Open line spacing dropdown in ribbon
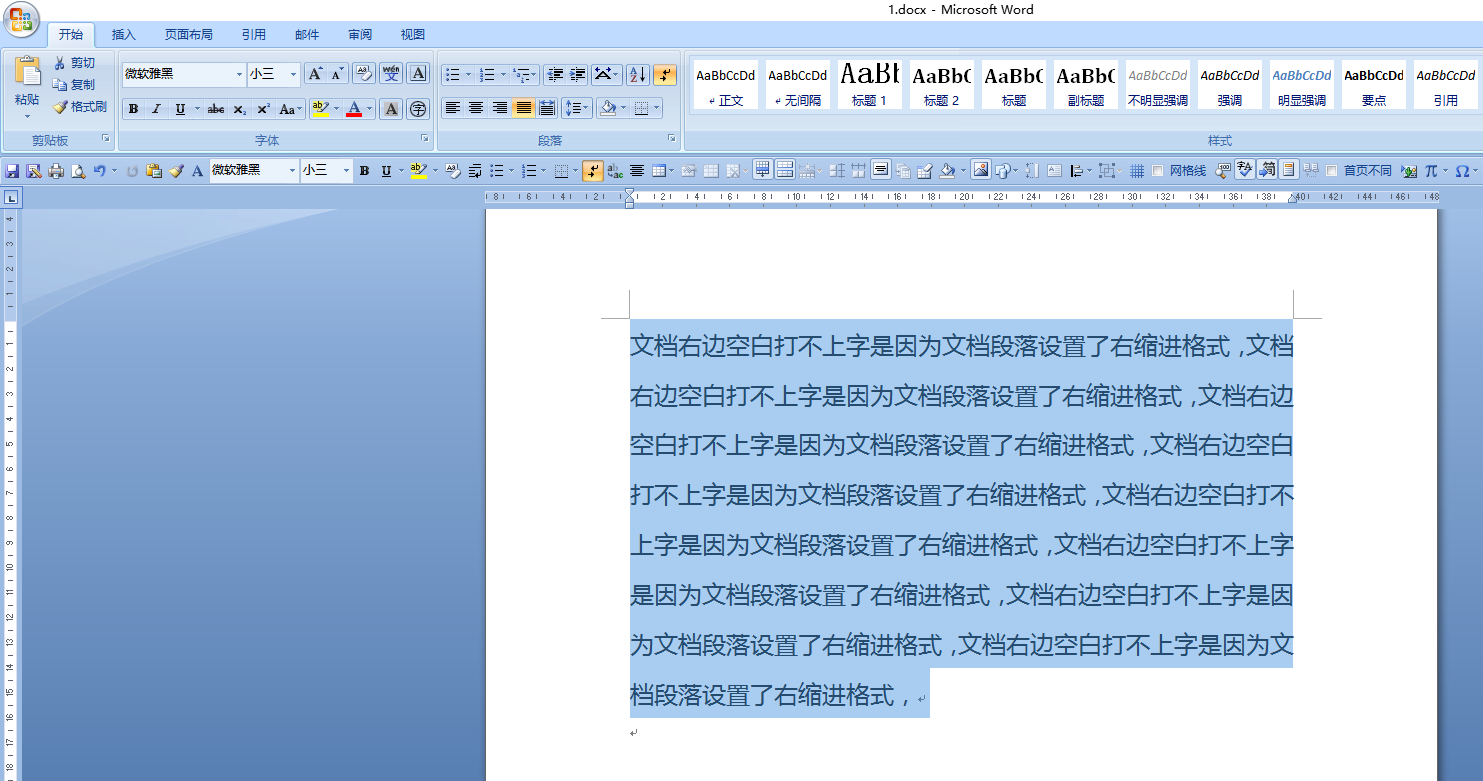The image size is (1483, 781). [x=587, y=108]
